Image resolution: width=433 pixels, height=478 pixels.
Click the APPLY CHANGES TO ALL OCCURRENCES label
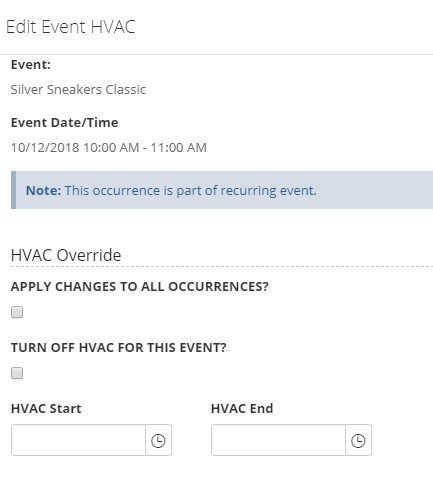click(x=140, y=286)
